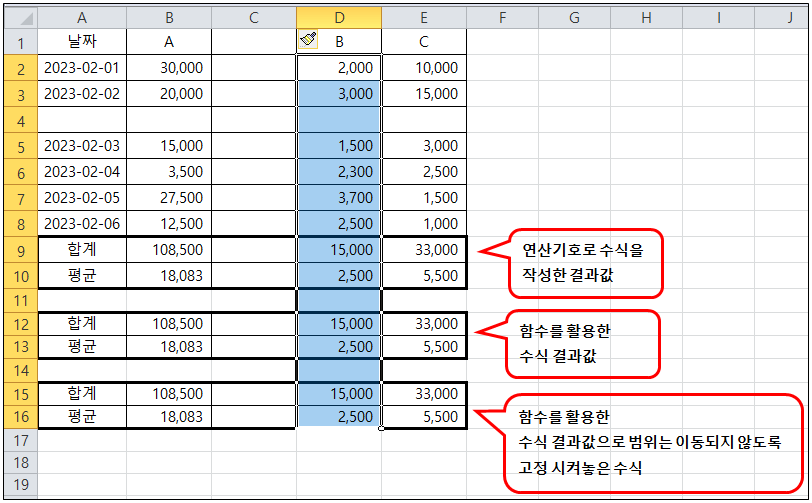
Task: Click the 날짜 header cell
Action: point(82,41)
